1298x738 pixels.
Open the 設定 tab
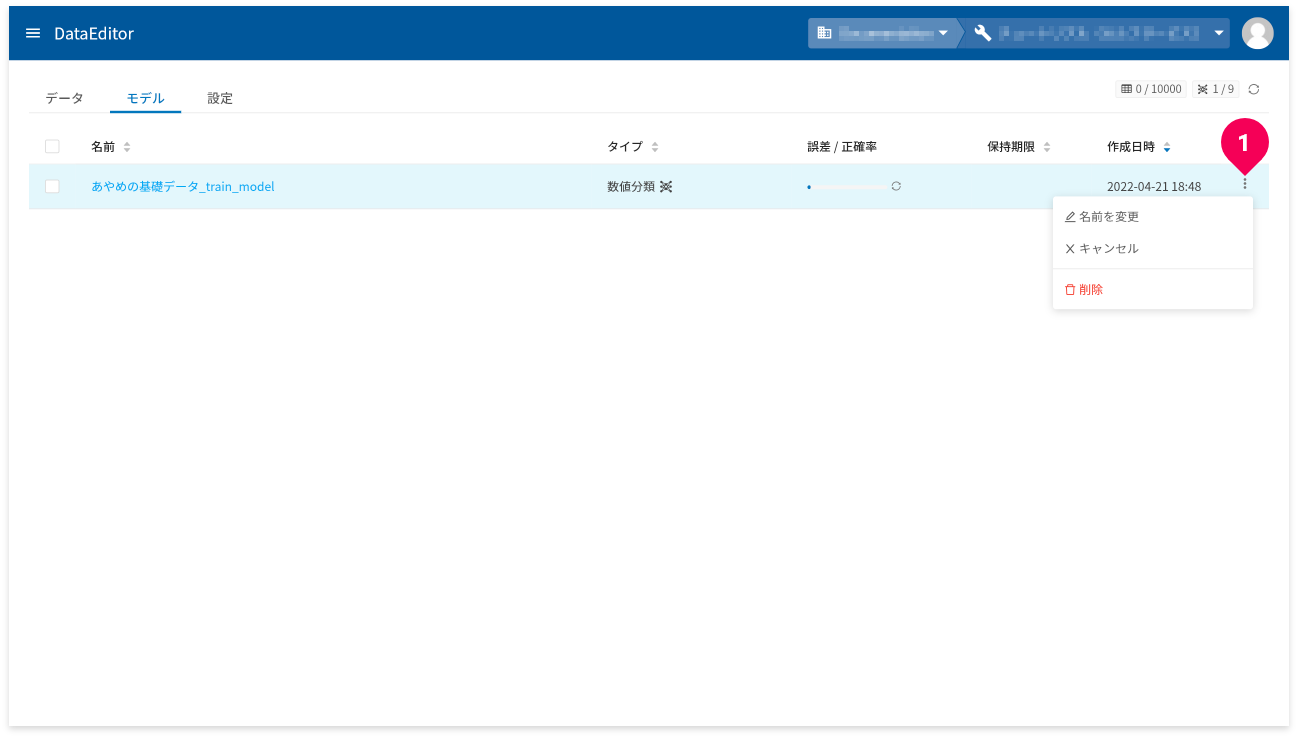pos(220,98)
